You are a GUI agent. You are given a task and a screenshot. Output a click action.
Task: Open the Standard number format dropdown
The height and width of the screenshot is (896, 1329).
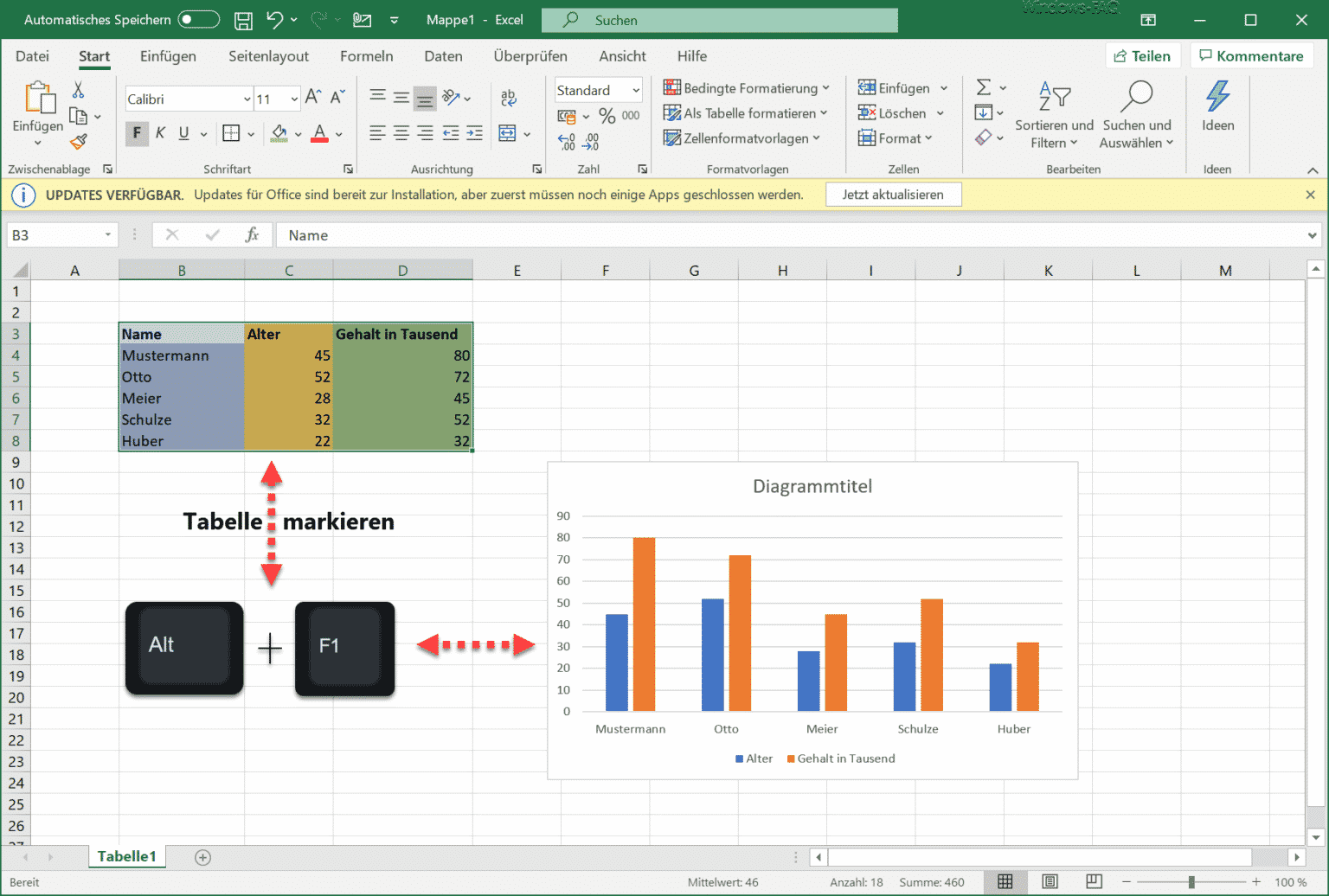(x=636, y=90)
